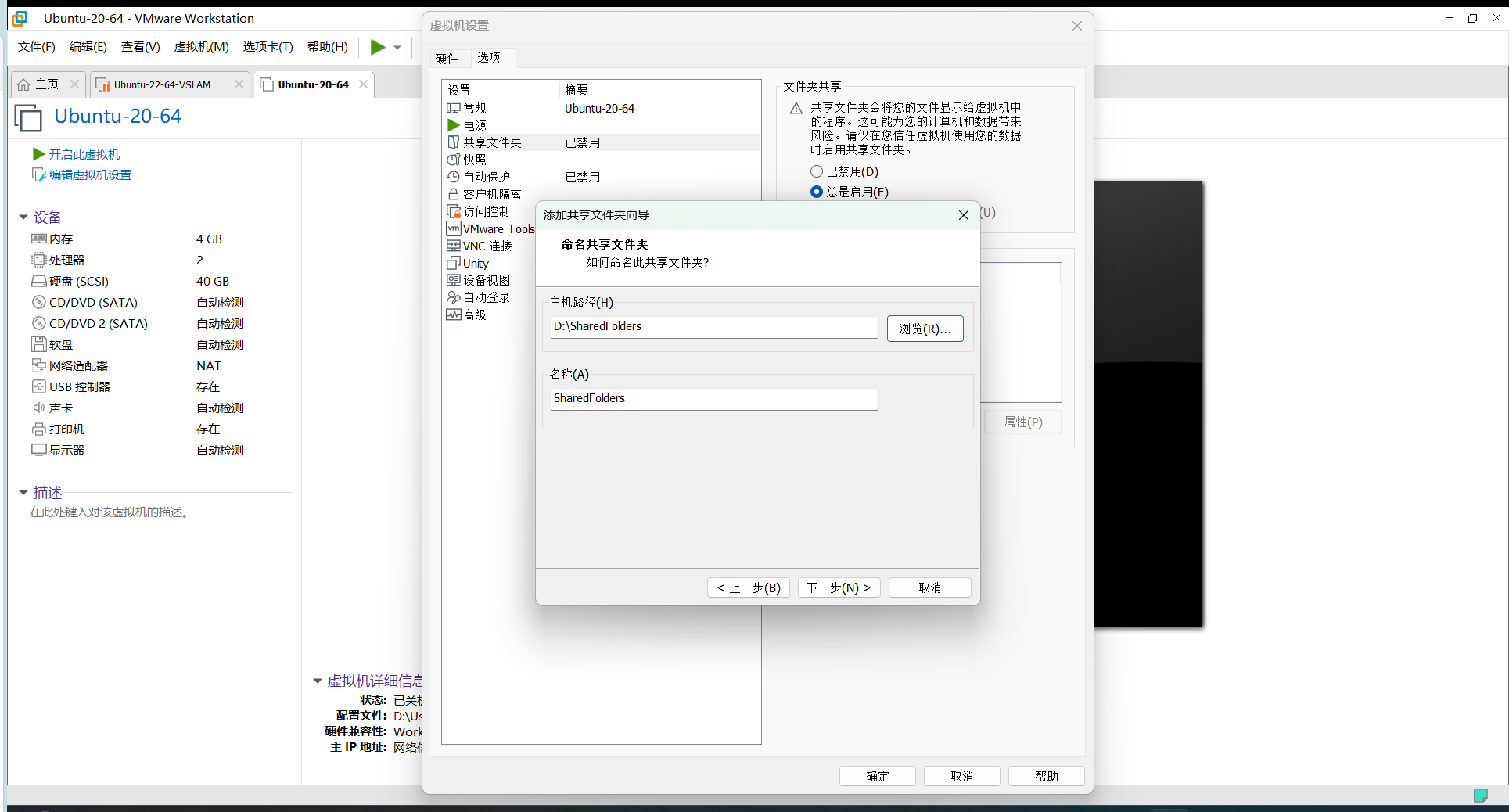Open the 帮助(H) menu
Screen dimensions: 1509x812
(x=328, y=47)
